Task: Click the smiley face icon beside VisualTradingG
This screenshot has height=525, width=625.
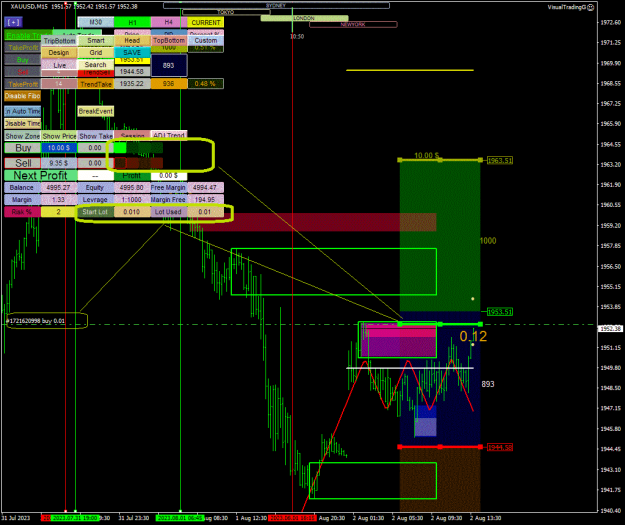Action: pos(591,7)
